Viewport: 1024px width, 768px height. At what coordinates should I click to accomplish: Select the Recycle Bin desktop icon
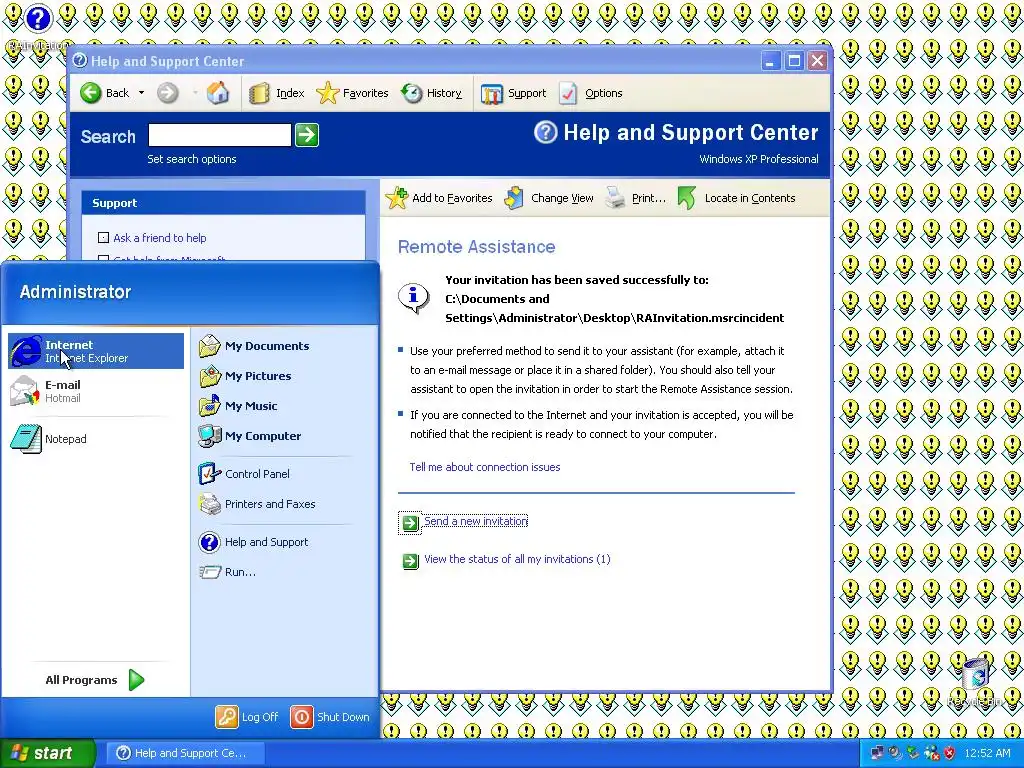pos(976,682)
